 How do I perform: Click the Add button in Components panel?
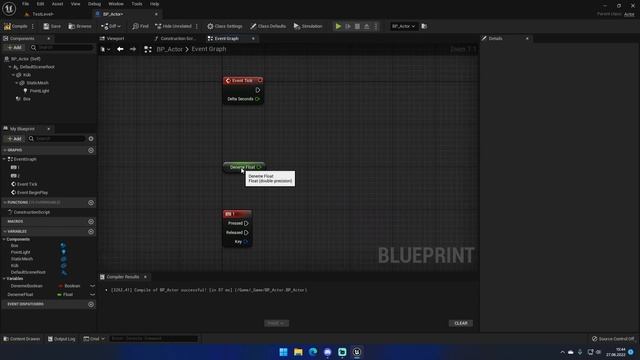(15, 47)
